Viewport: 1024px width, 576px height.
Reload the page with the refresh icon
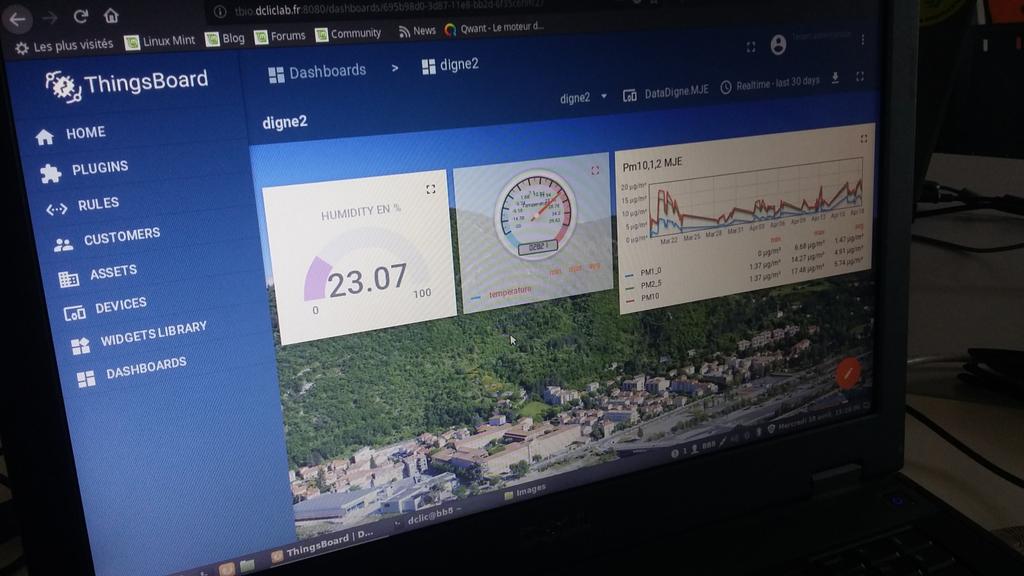pos(80,16)
